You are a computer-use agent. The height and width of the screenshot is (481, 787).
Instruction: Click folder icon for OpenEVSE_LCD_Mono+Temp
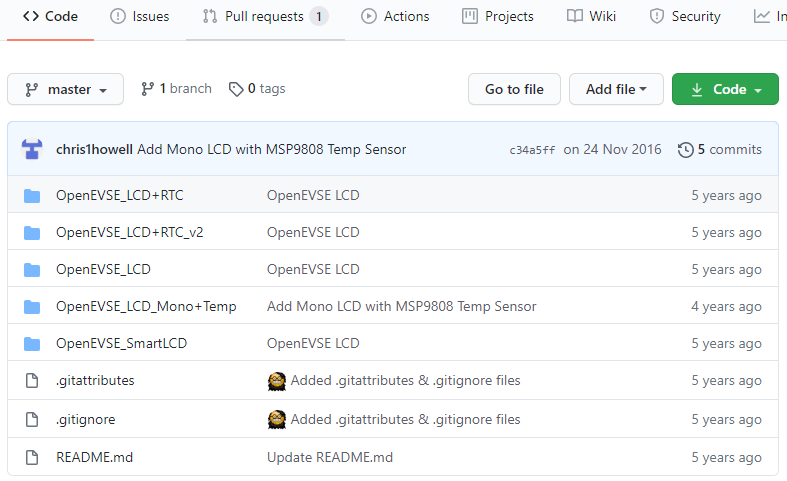click(x=32, y=306)
